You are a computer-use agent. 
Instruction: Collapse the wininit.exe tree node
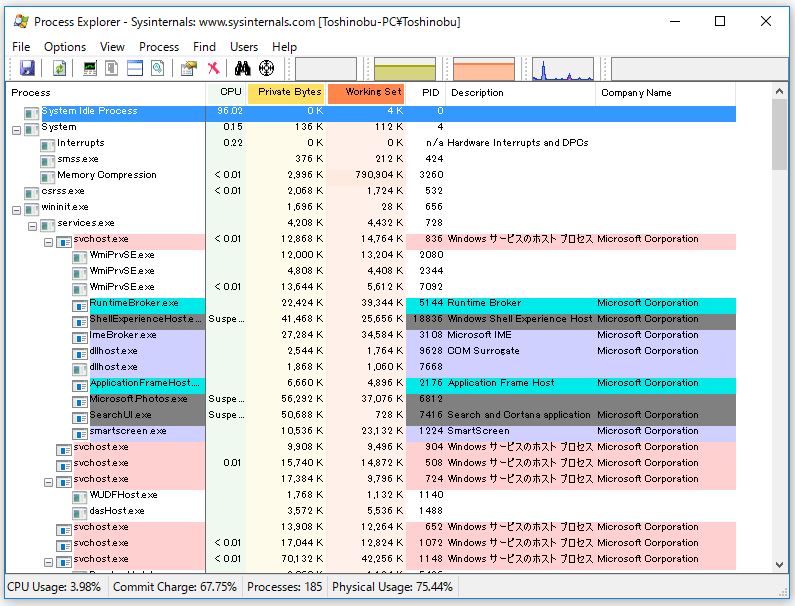[16, 210]
